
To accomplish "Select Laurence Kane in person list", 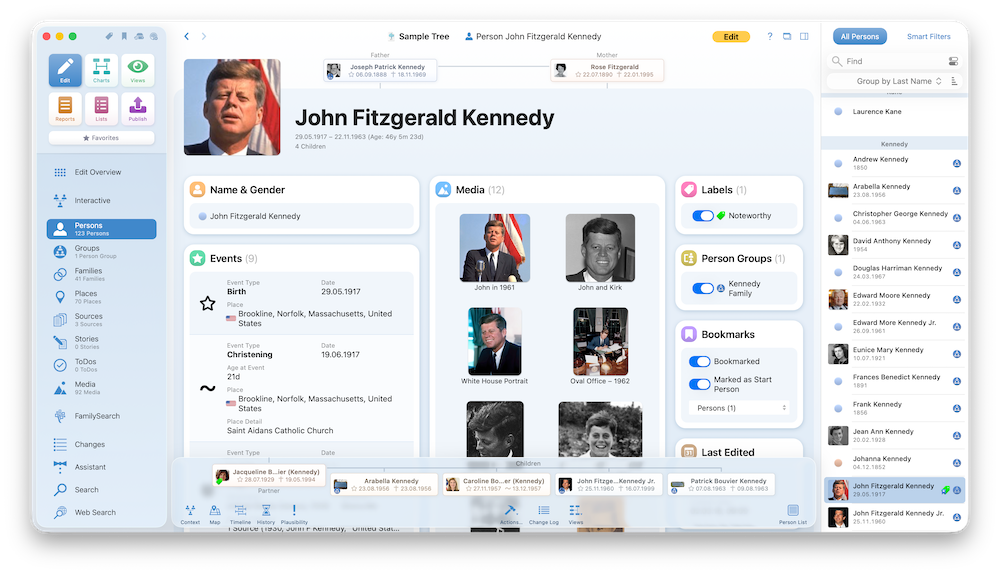I will coord(895,112).
